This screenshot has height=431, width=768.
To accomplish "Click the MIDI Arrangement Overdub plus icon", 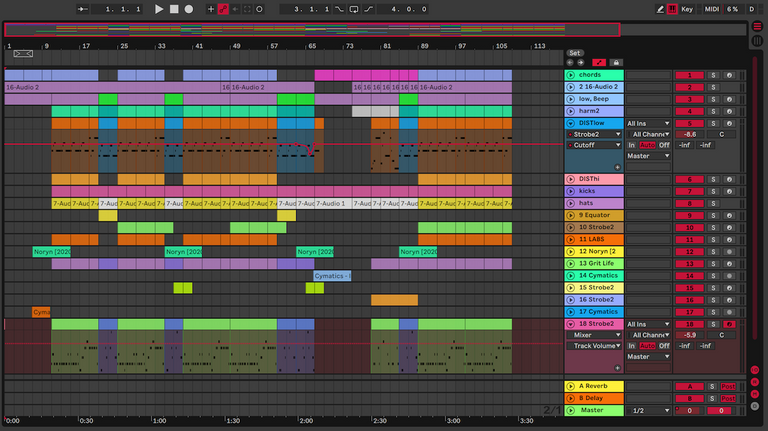I will tap(211, 9).
